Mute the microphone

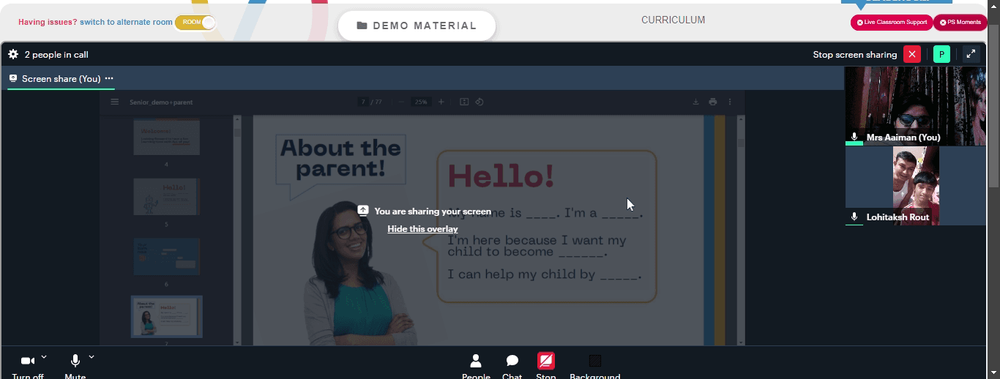[75, 366]
